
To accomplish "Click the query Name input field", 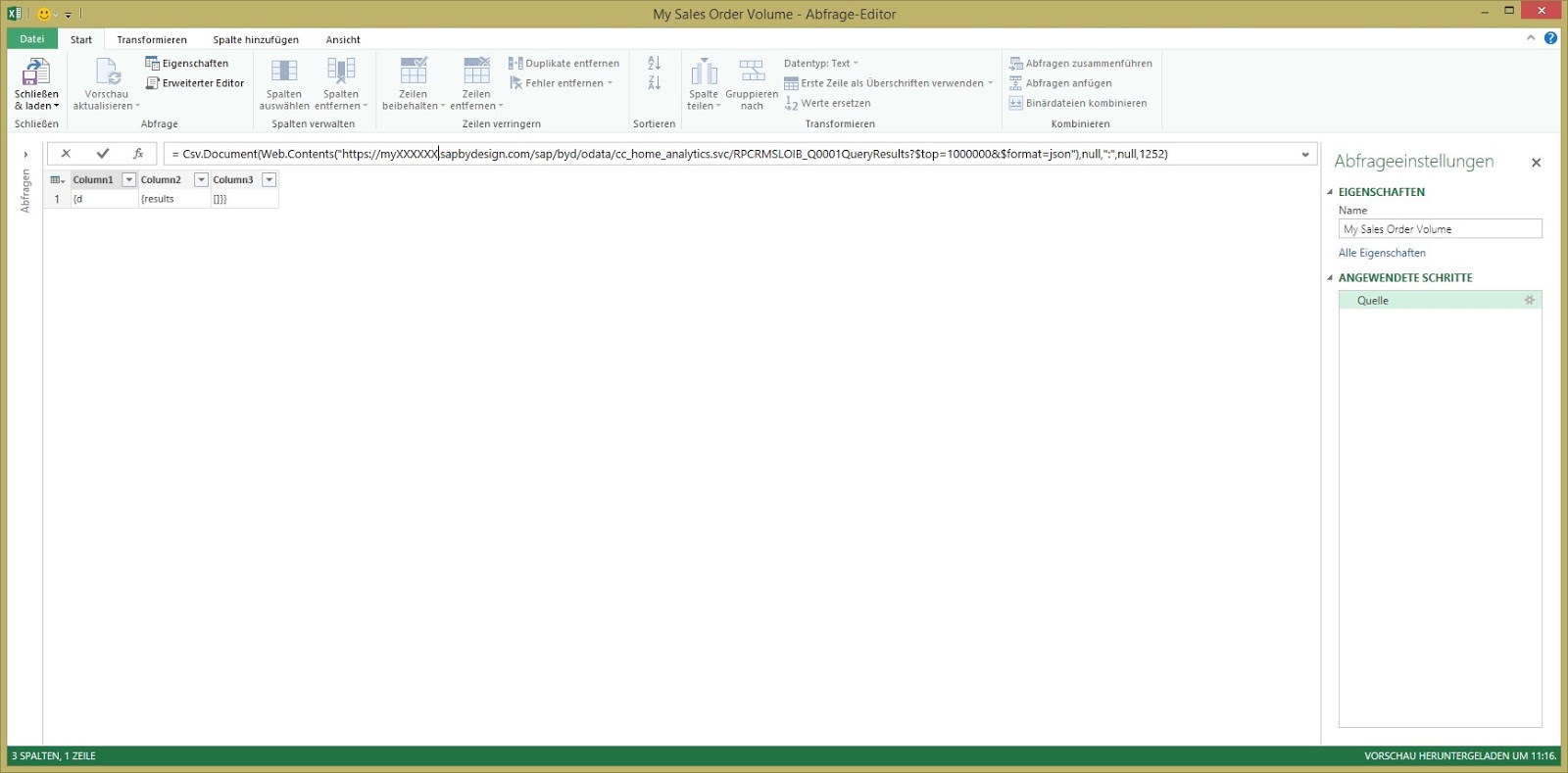I will (1440, 229).
